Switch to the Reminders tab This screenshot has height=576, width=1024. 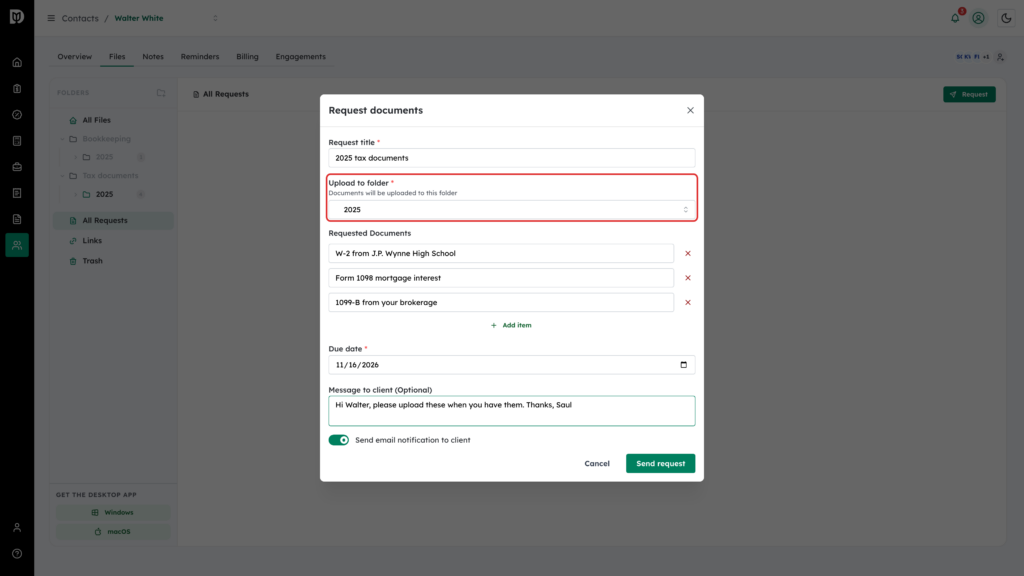coord(200,57)
